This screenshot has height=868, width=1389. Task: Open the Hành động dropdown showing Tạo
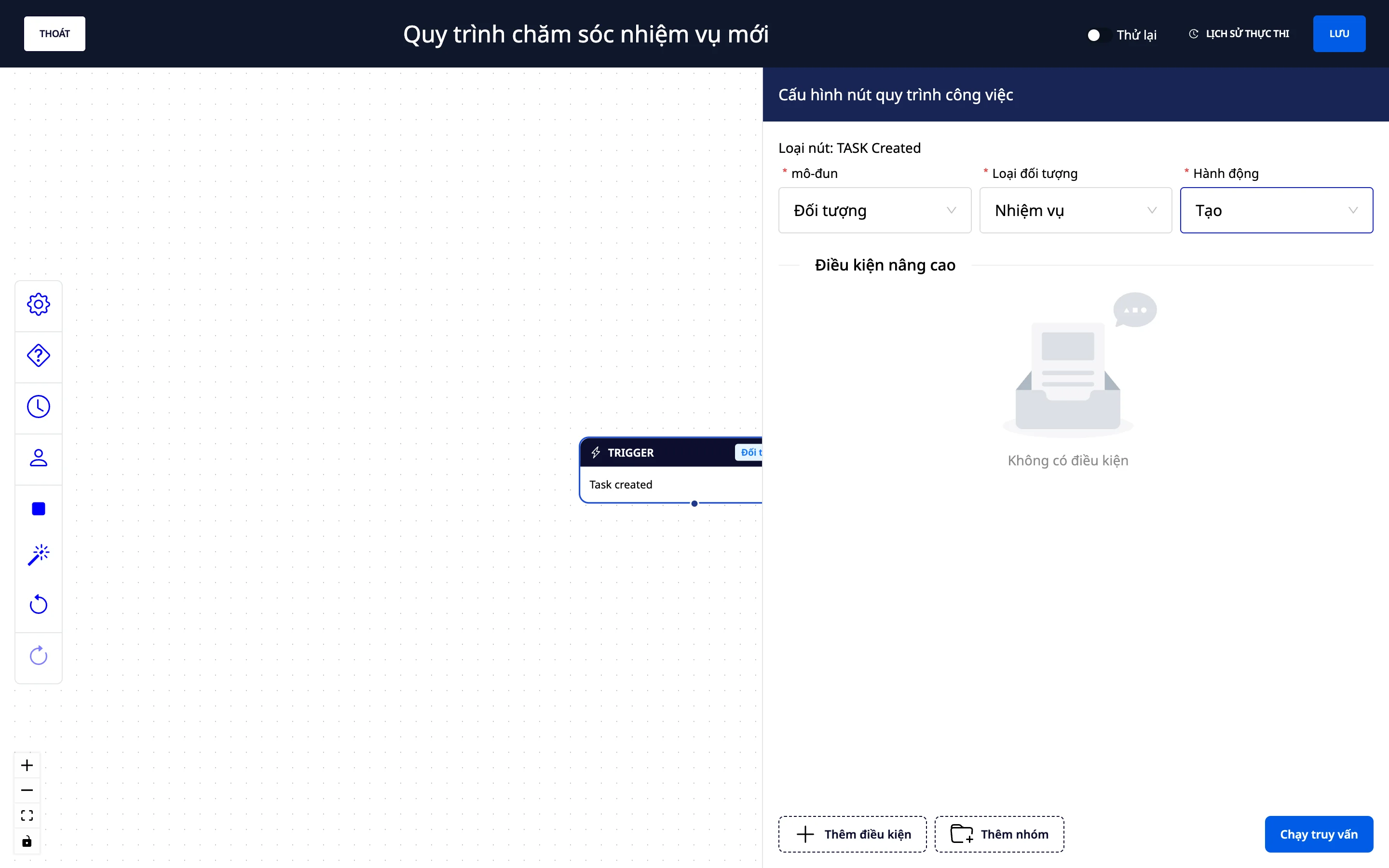[x=1277, y=210]
